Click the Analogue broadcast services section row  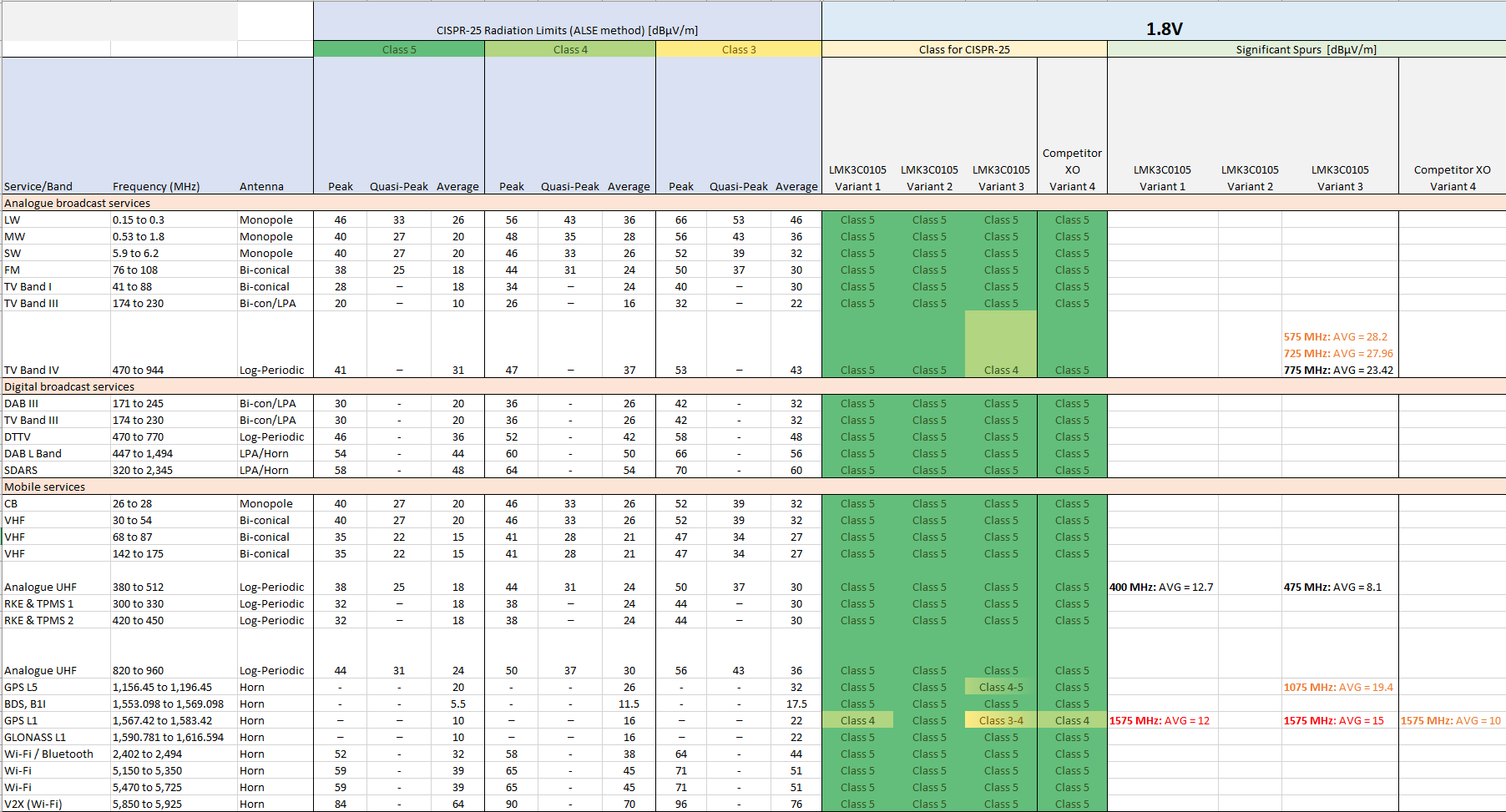(78, 203)
